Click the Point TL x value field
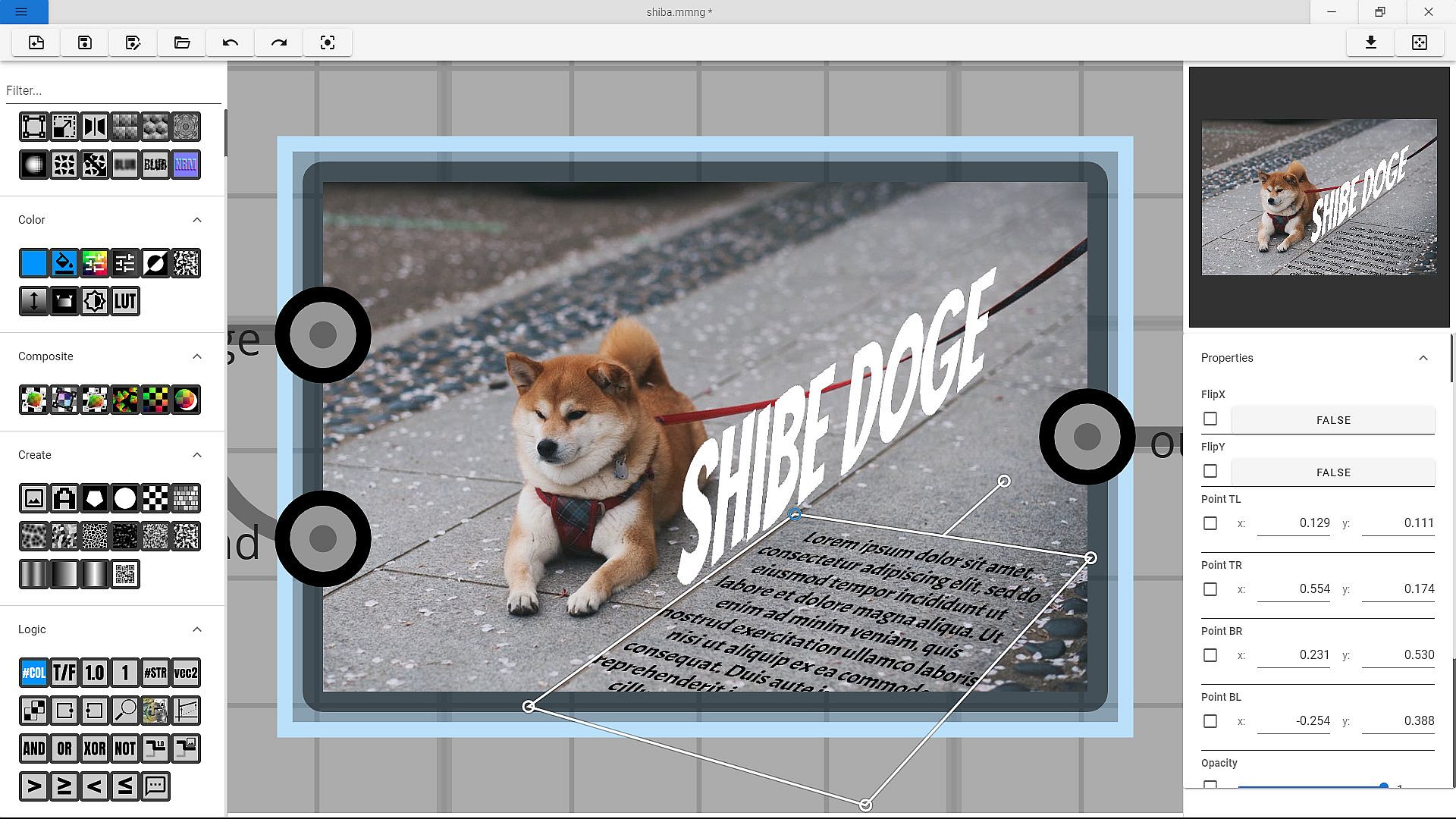Image resolution: width=1456 pixels, height=819 pixels. pos(1294,522)
